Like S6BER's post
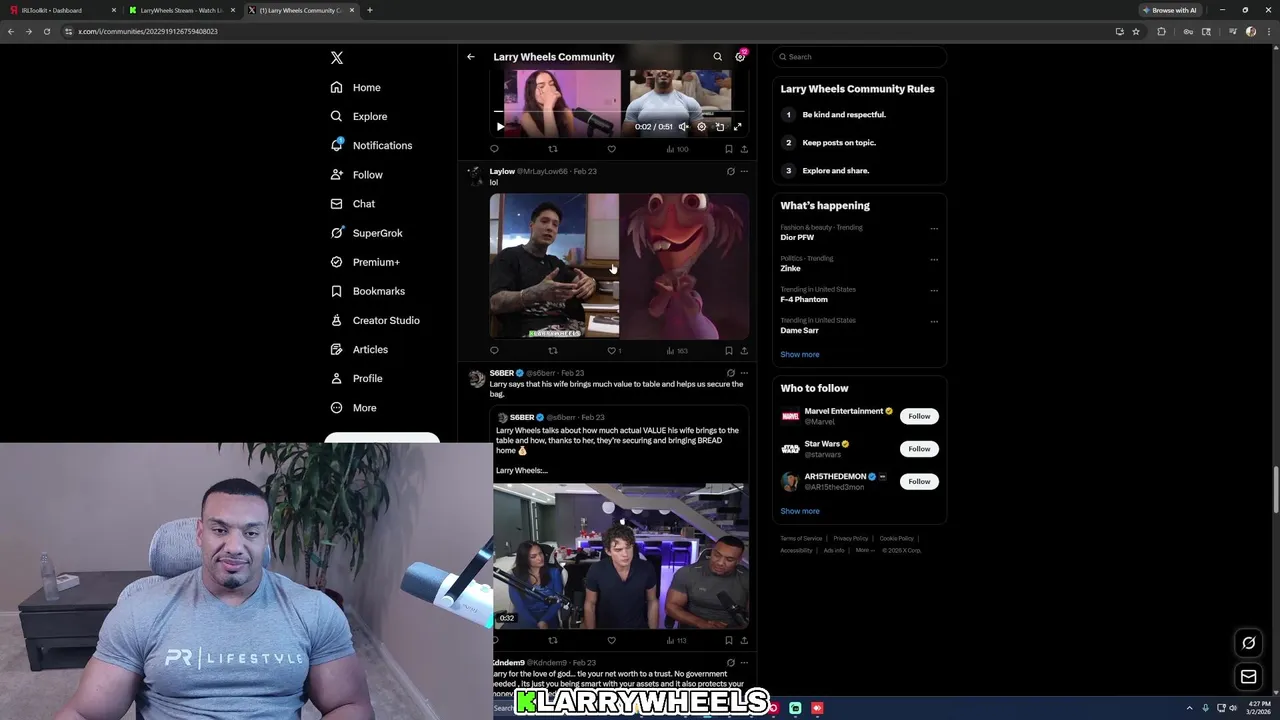This screenshot has width=1280, height=720. [611, 640]
